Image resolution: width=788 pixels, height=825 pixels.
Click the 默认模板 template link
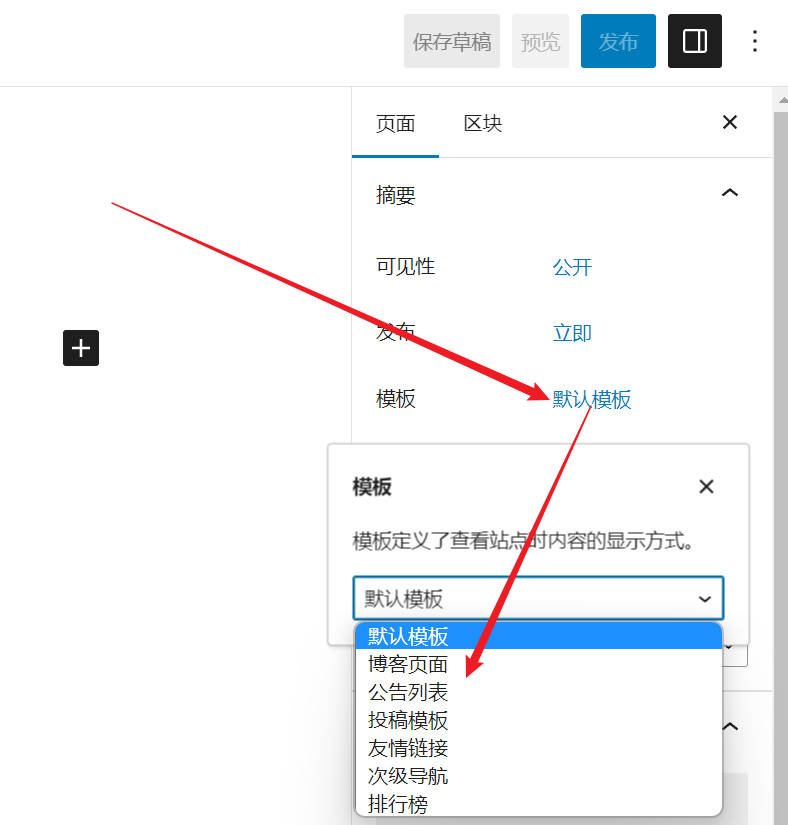[x=592, y=399]
